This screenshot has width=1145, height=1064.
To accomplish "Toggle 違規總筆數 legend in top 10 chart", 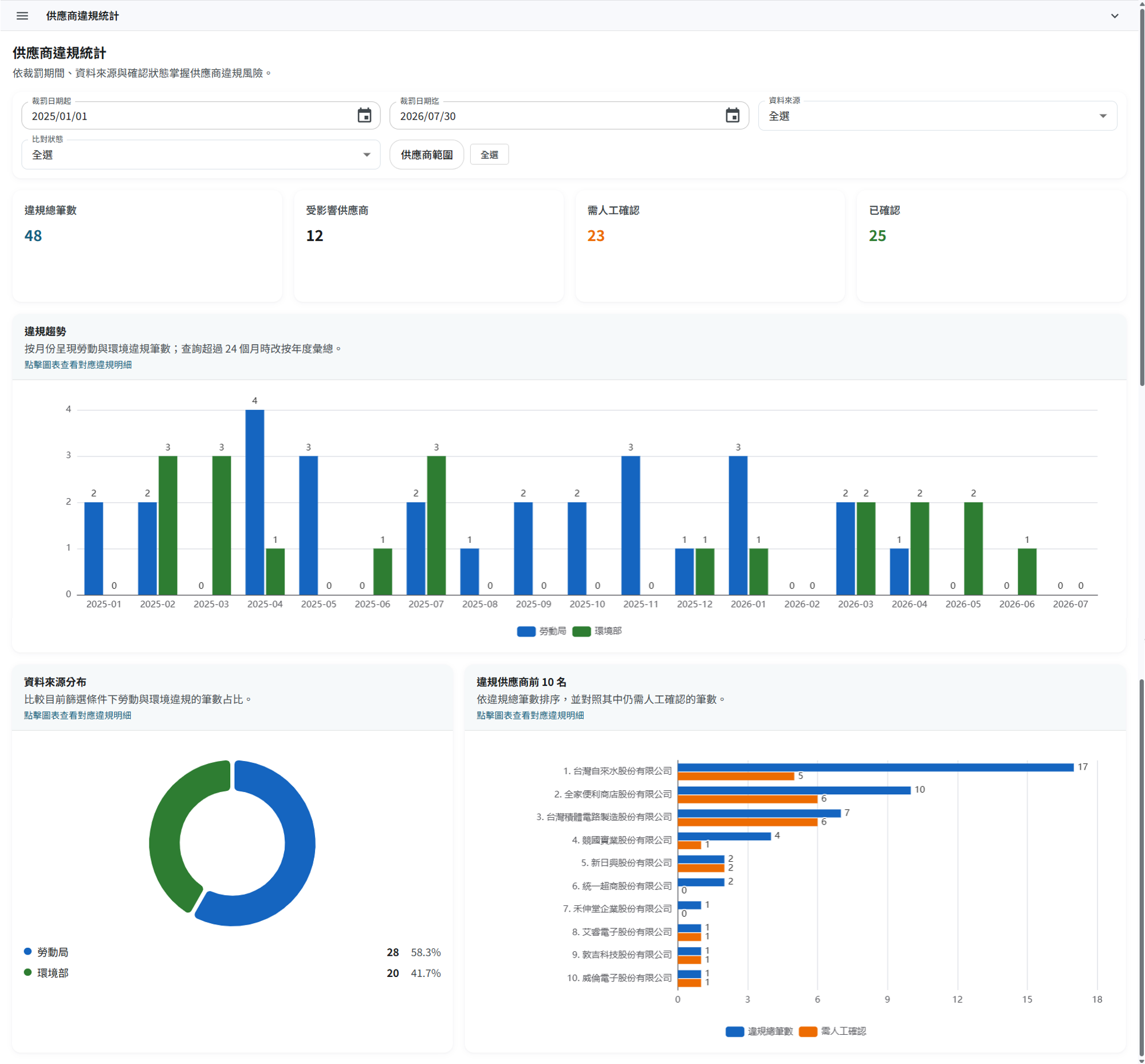I will pyautogui.click(x=759, y=1031).
